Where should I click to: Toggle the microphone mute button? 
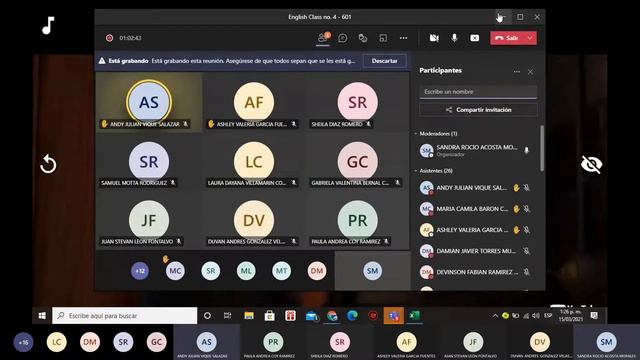pos(454,38)
